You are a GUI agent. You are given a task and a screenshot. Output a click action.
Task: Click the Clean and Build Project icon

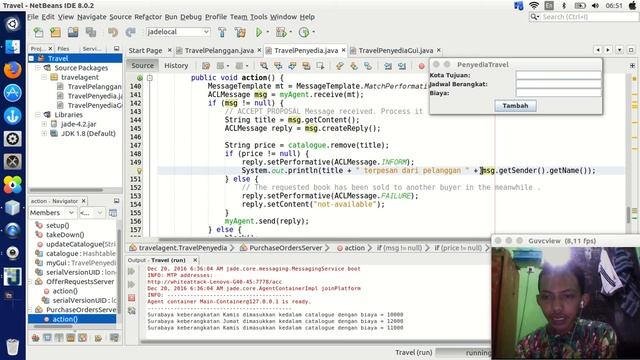240,32
